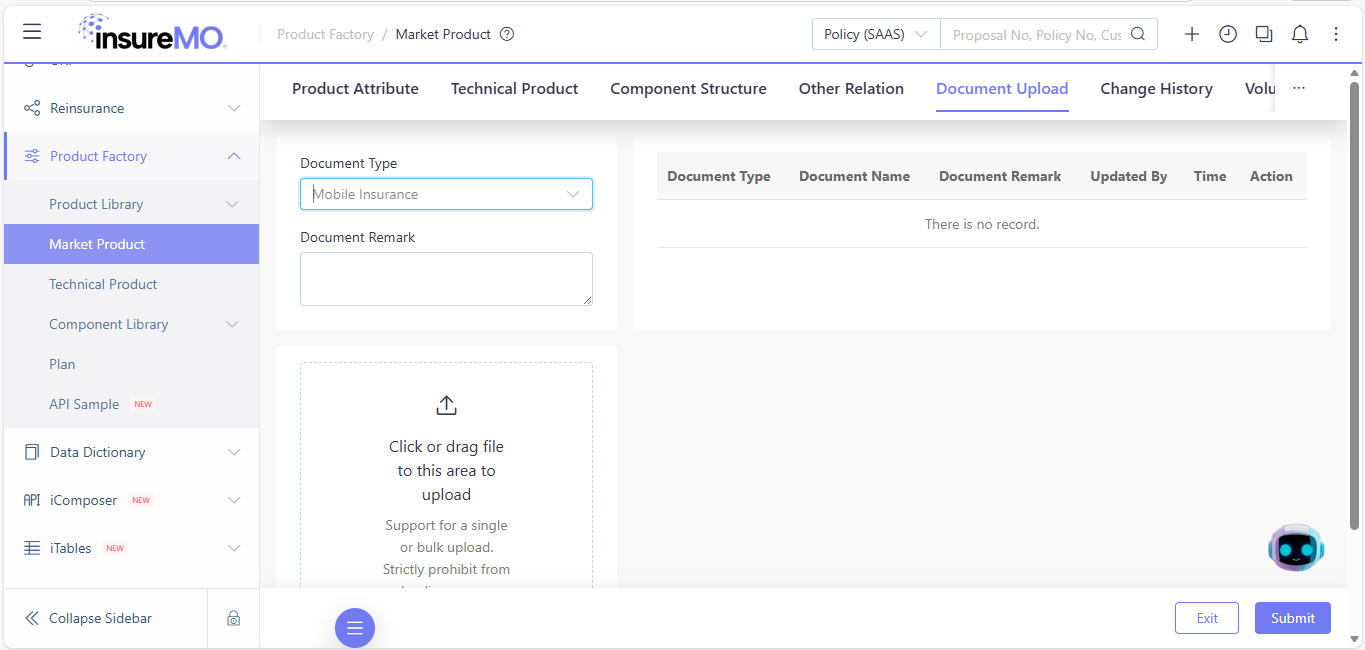The width and height of the screenshot is (1365, 650).
Task: Select the Document Upload tab
Action: [x=1002, y=88]
